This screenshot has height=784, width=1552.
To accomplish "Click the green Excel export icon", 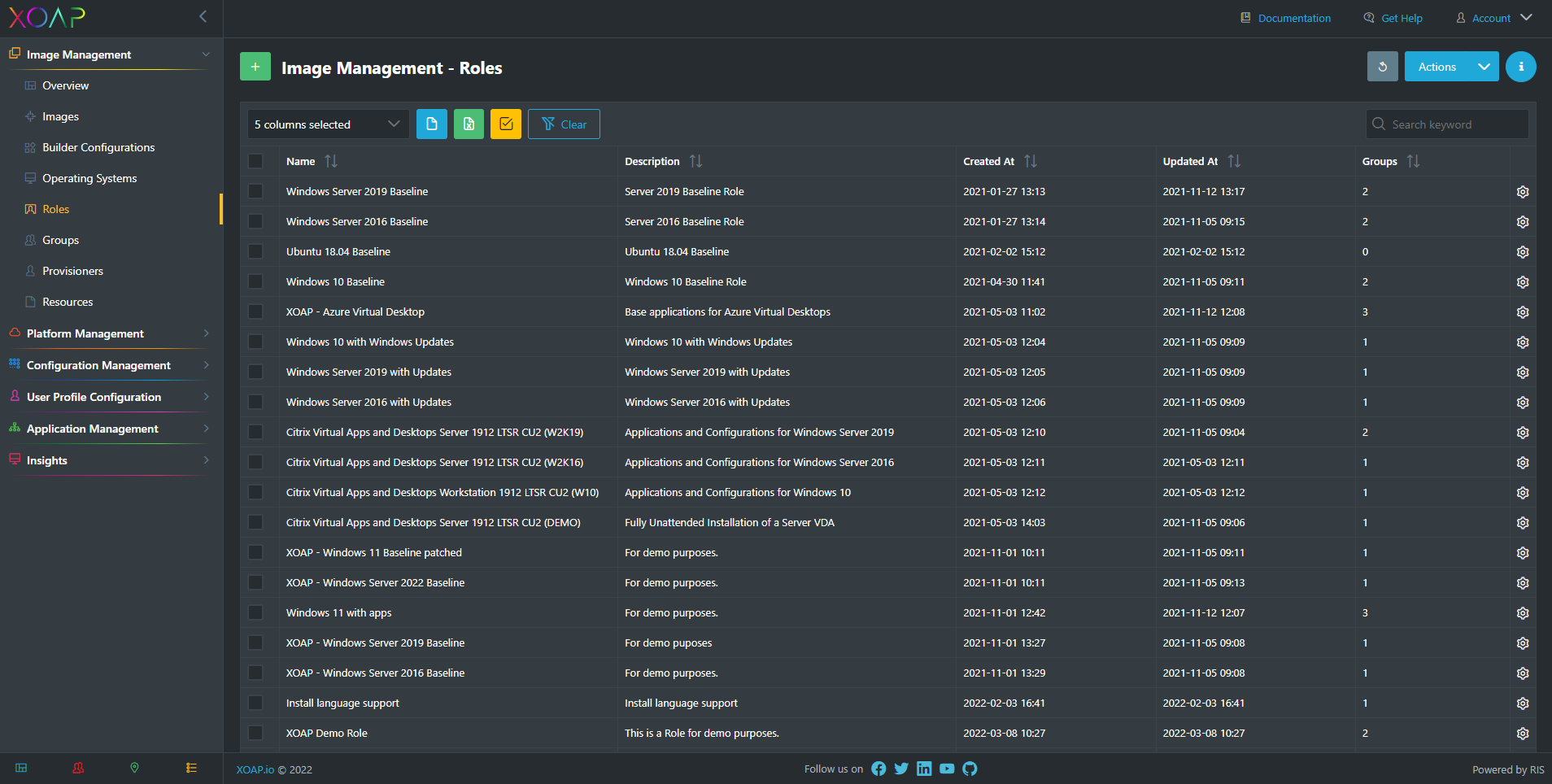I will coord(469,124).
